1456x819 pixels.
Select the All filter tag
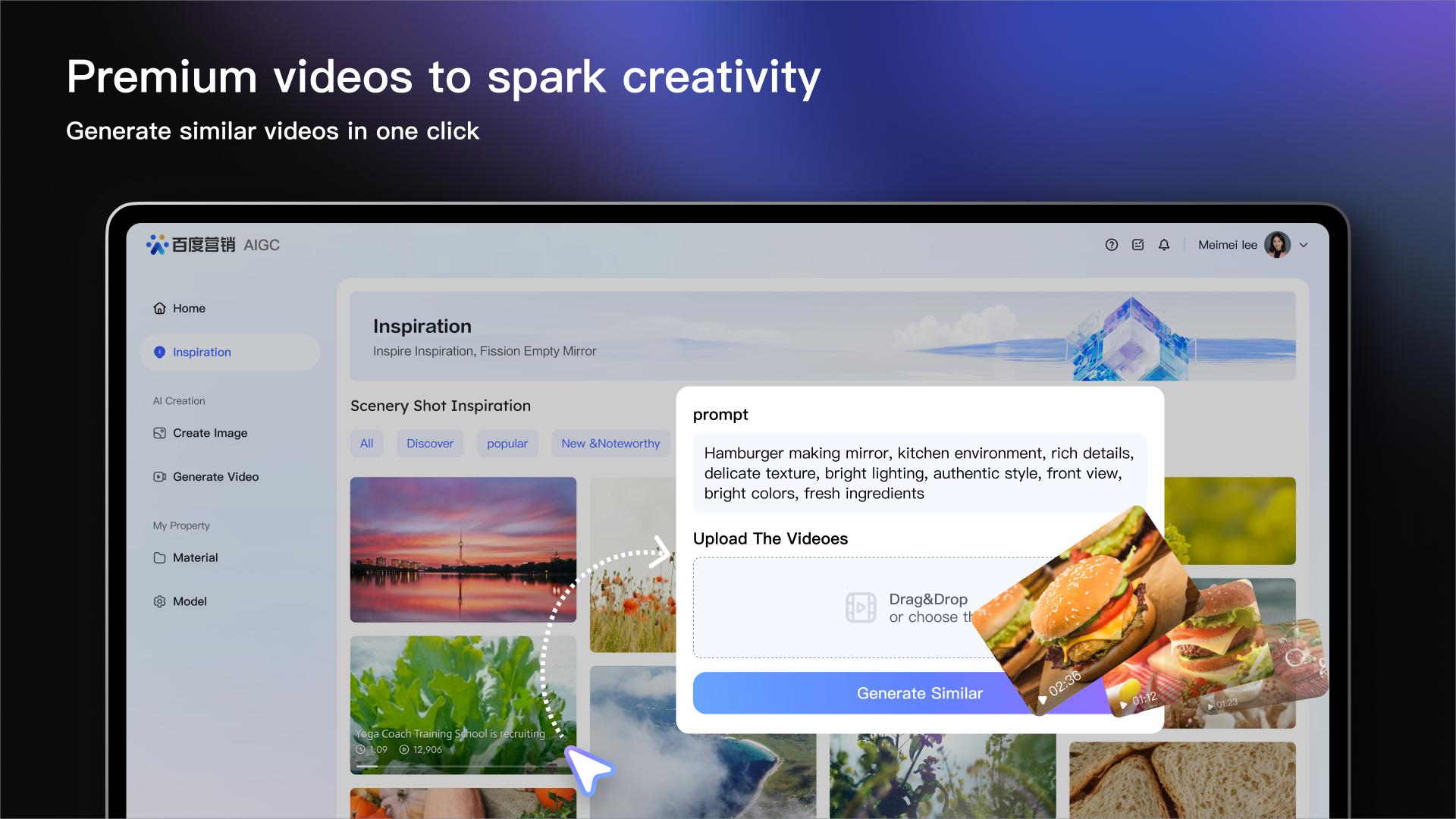pyautogui.click(x=366, y=444)
